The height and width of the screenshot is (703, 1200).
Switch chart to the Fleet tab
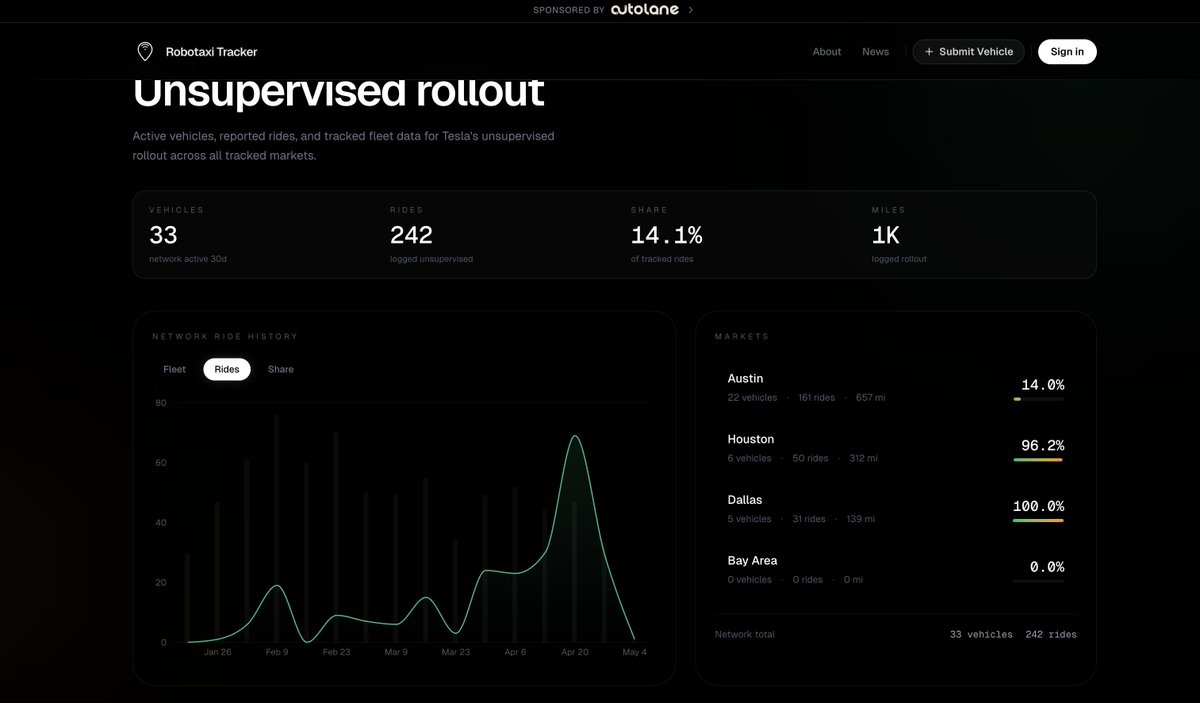(x=174, y=369)
